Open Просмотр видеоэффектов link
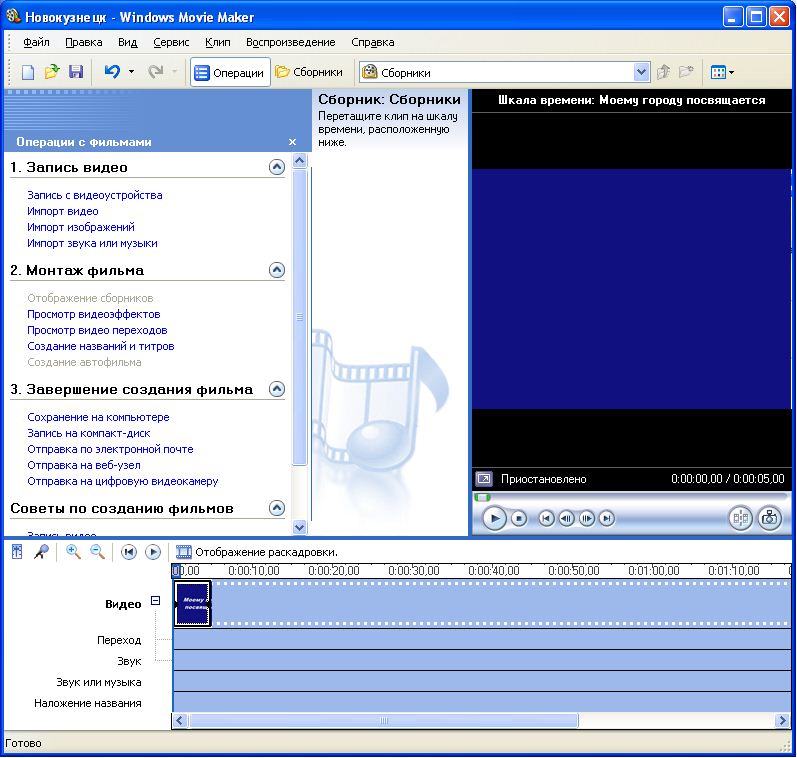The width and height of the screenshot is (797, 758). 94,314
